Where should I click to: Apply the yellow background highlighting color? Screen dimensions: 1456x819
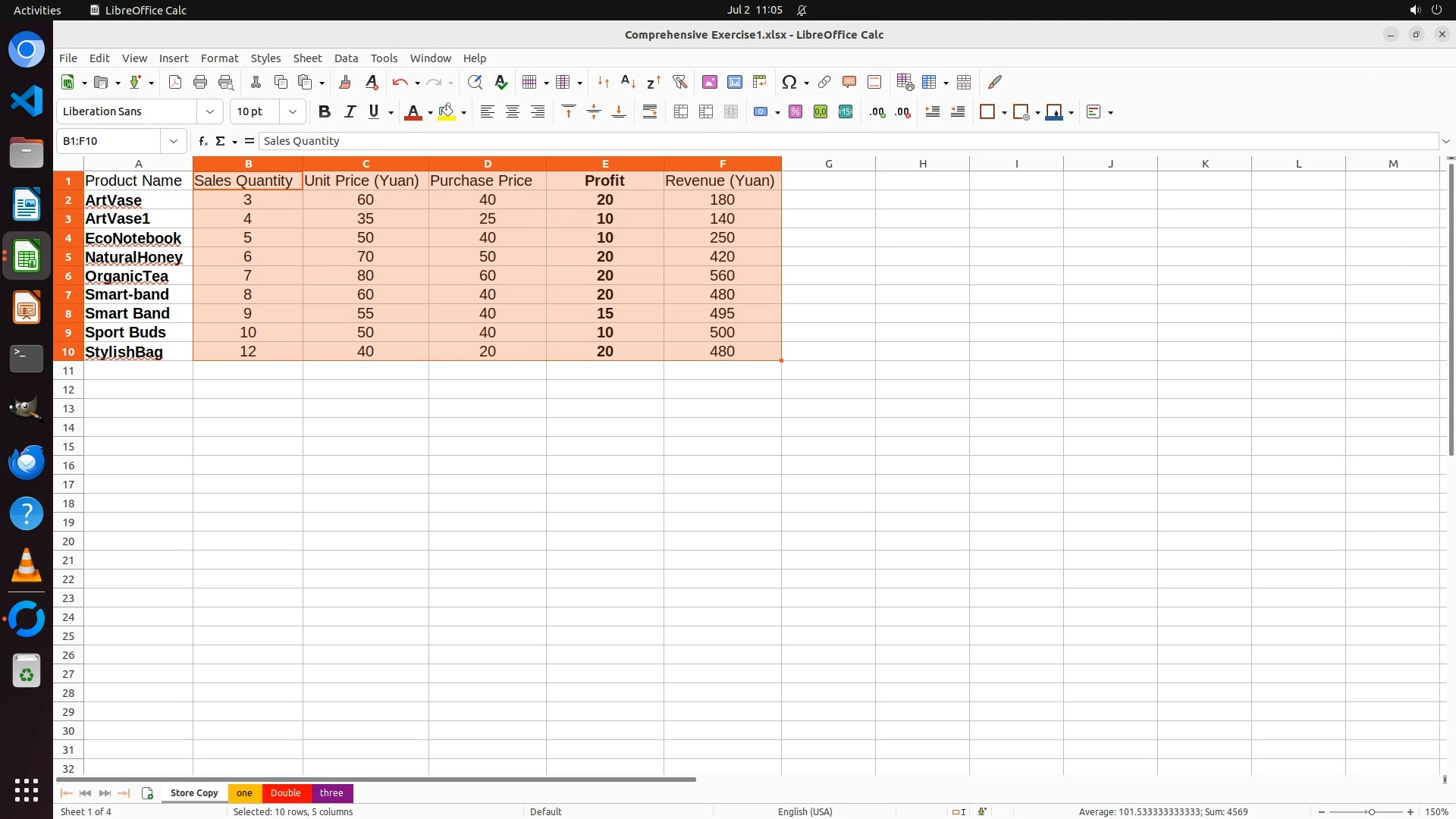point(447,111)
